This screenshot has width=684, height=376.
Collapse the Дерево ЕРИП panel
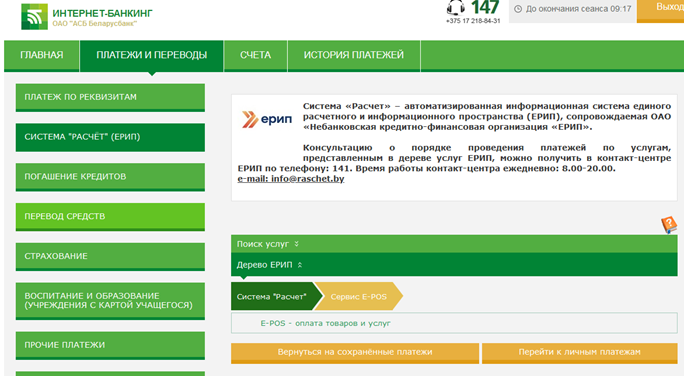tap(454, 265)
